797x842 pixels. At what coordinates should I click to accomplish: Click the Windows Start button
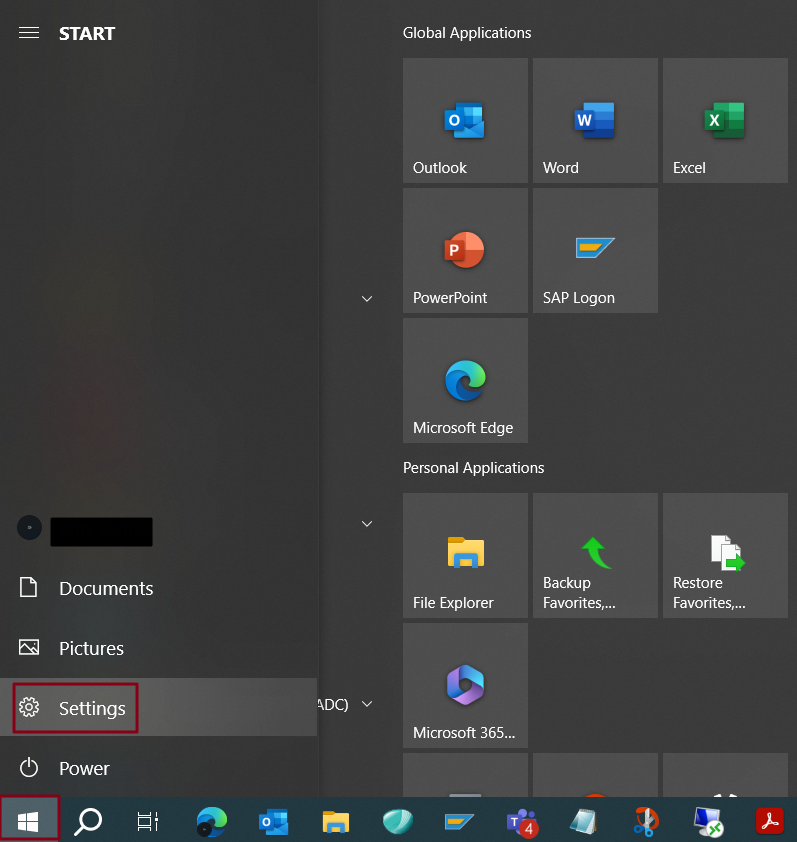(28, 821)
